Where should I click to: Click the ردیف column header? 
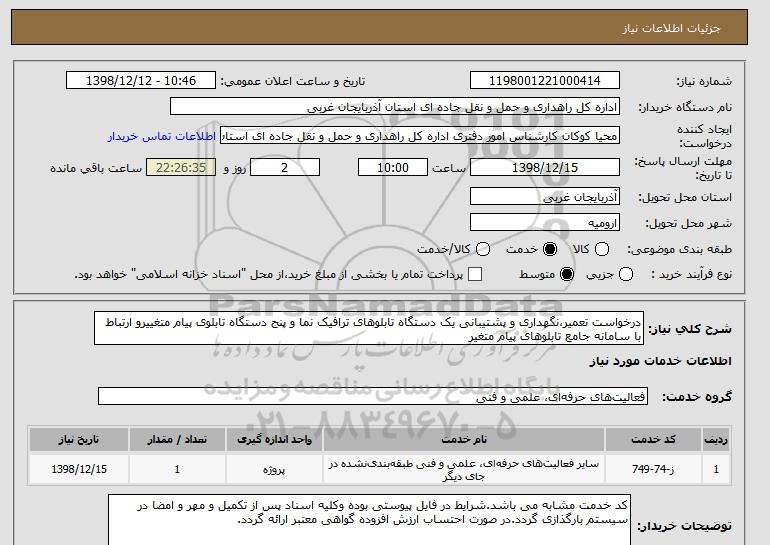point(716,439)
